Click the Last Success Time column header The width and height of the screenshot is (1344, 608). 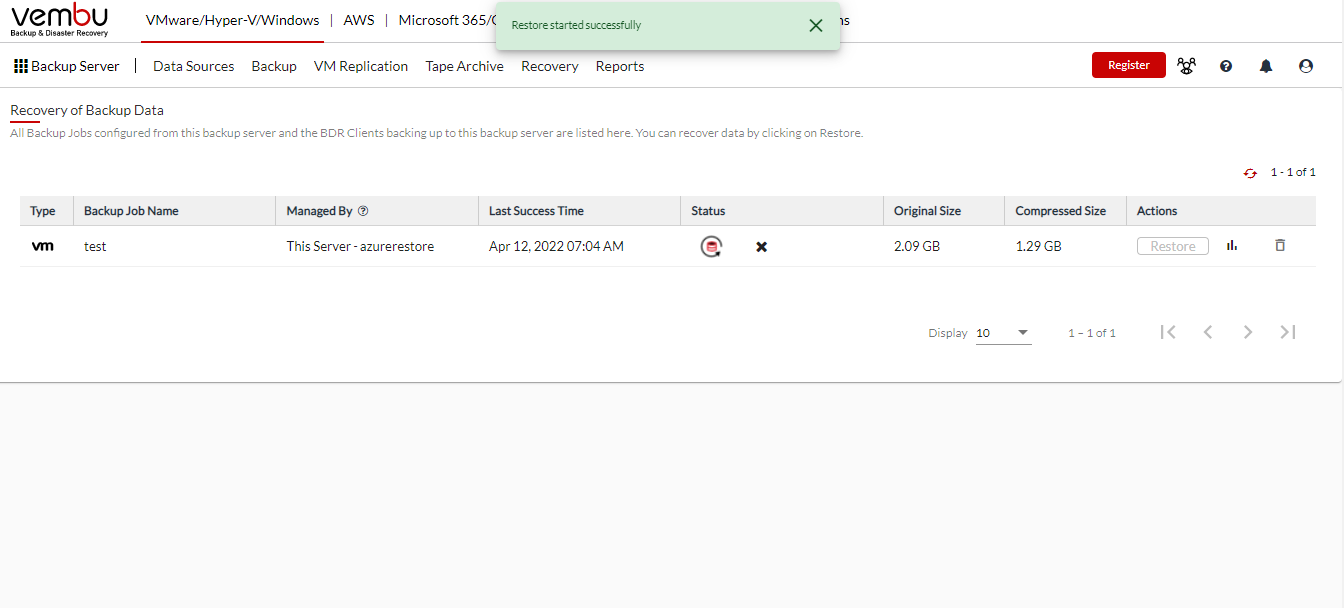[x=536, y=211]
